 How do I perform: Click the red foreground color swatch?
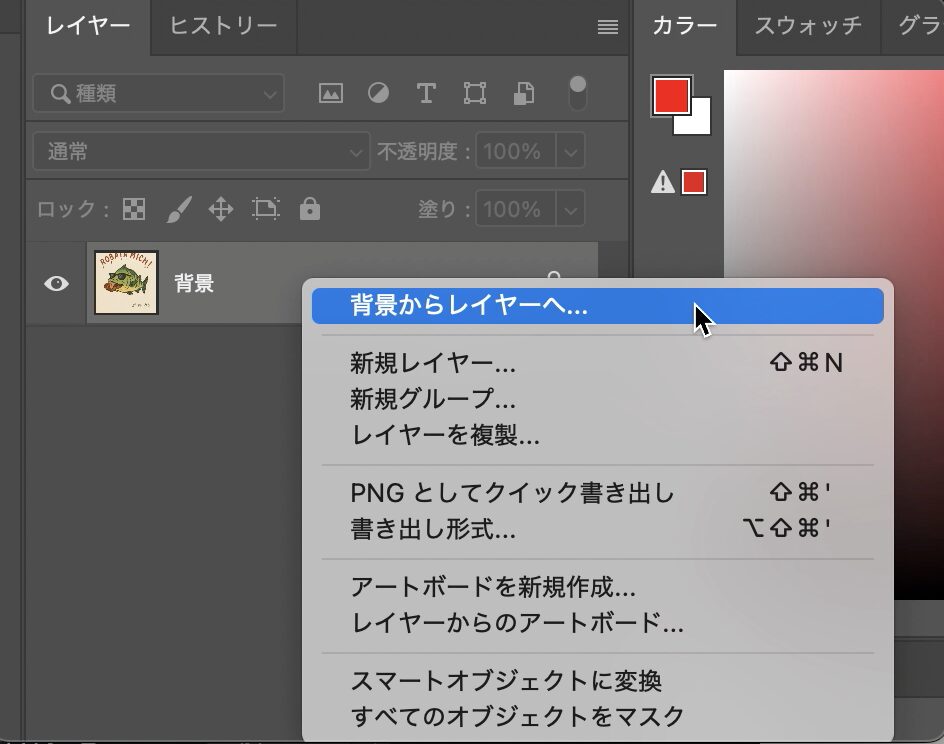(x=671, y=96)
